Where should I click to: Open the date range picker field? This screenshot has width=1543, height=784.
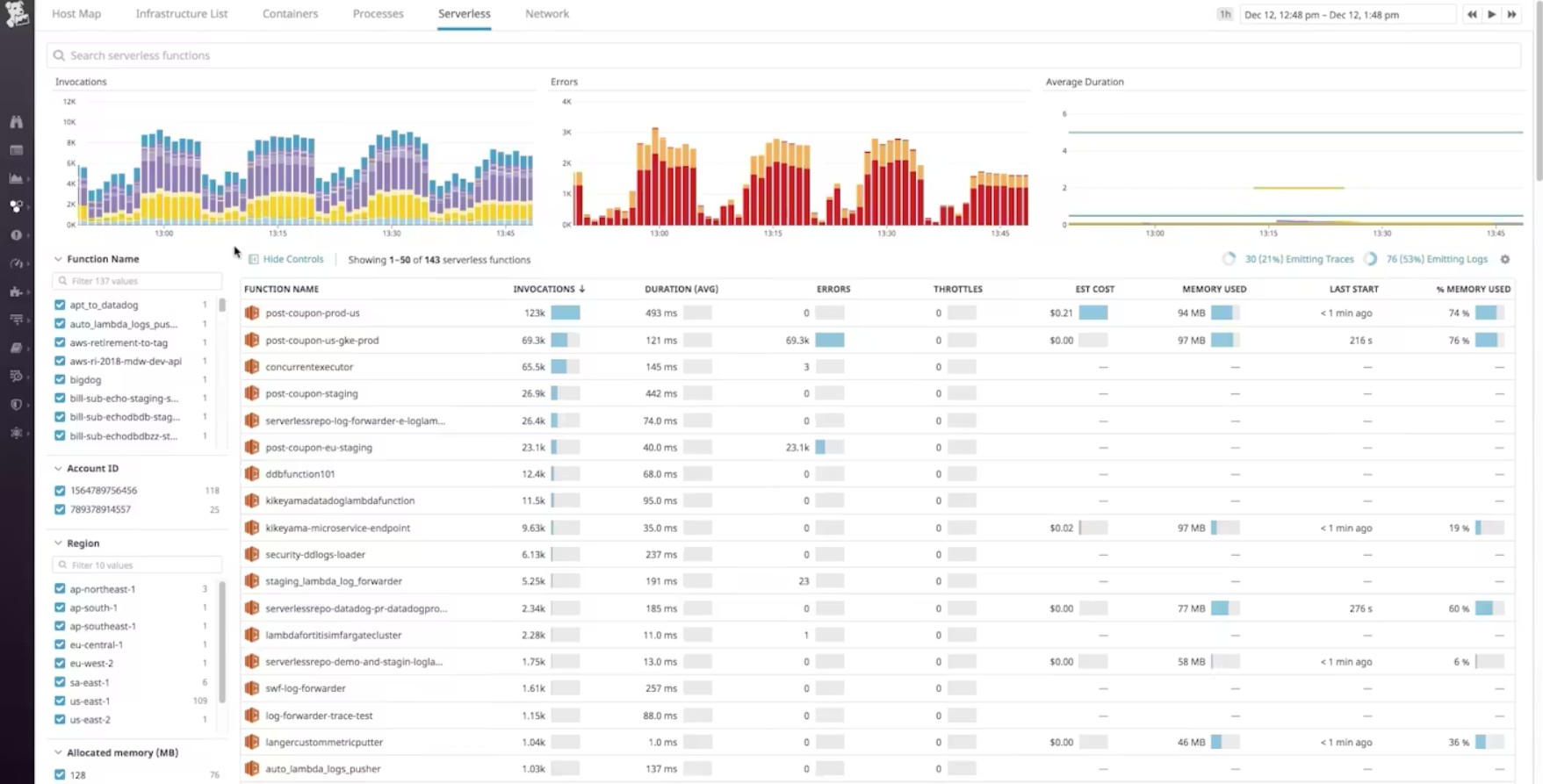pos(1347,14)
